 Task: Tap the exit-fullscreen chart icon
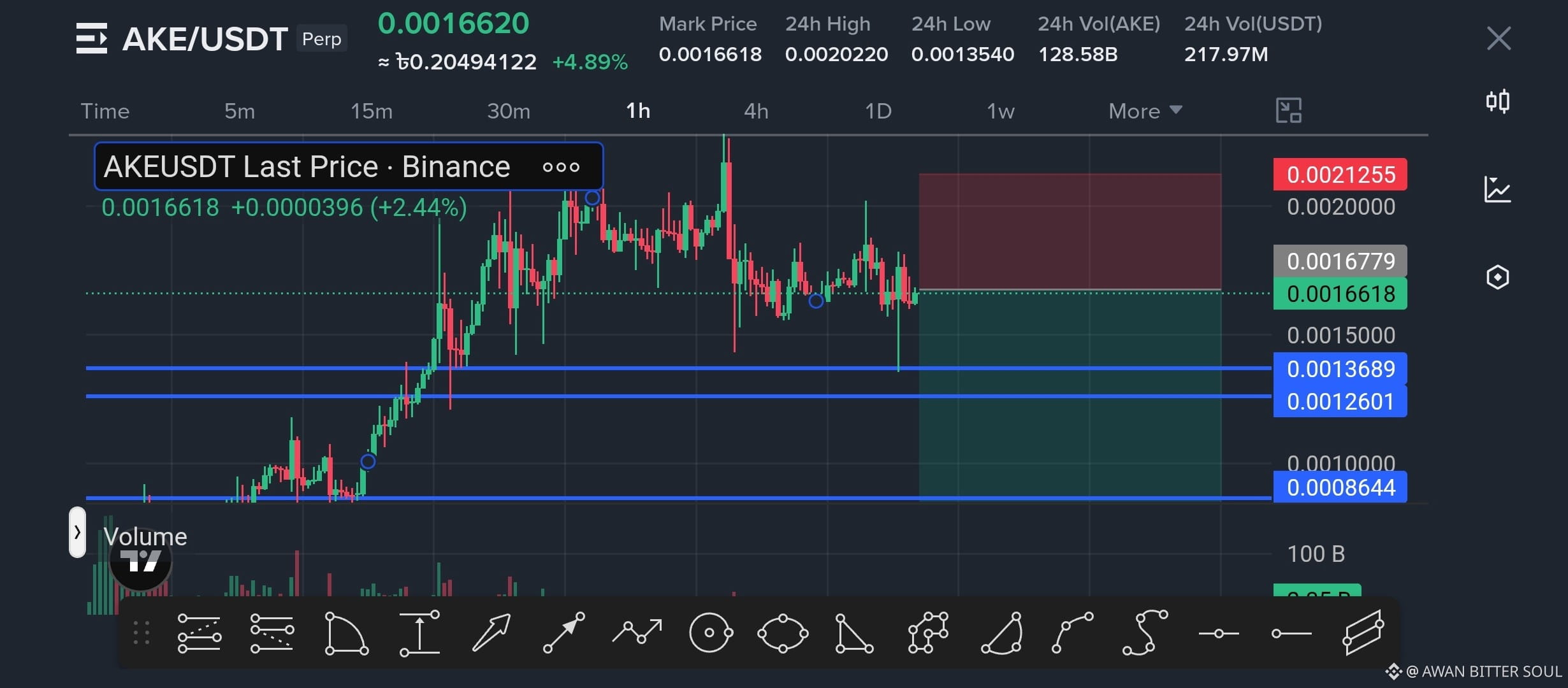pos(1288,111)
